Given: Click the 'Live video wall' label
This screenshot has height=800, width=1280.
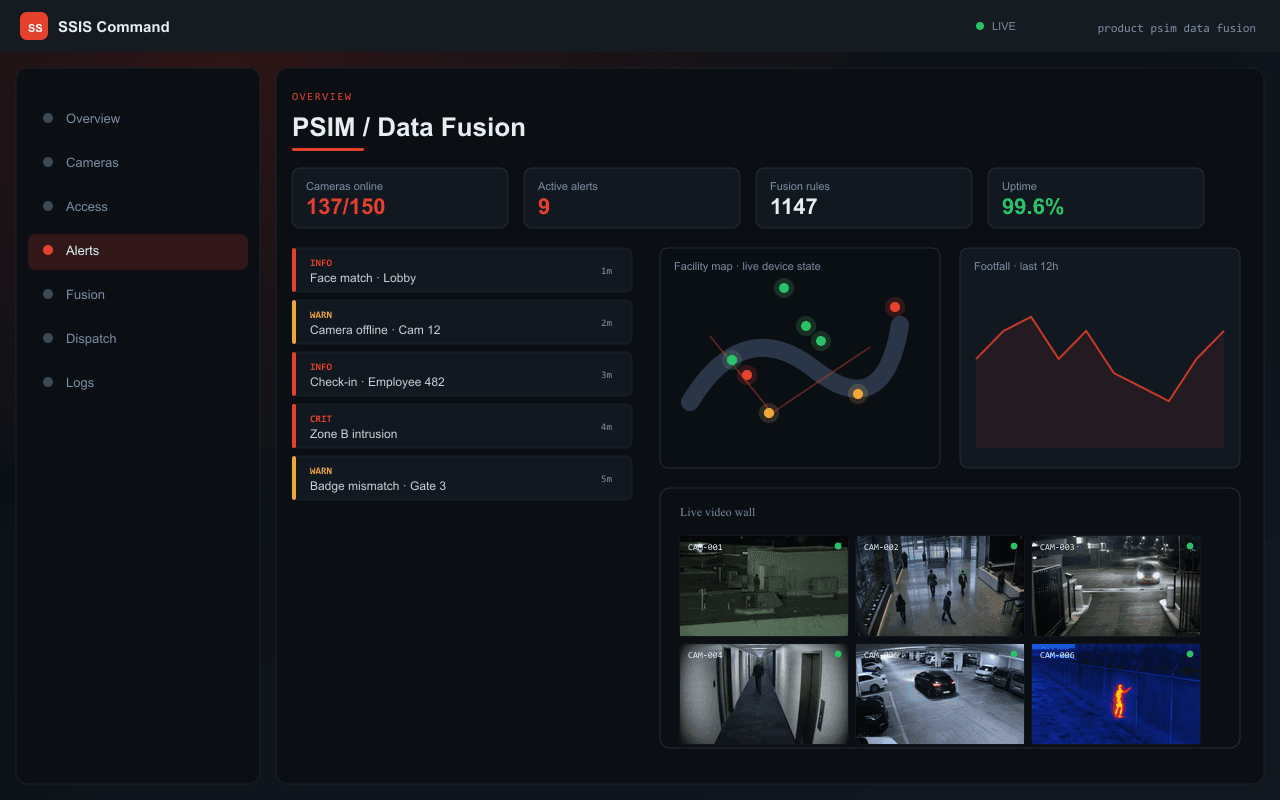Looking at the screenshot, I should tap(717, 512).
